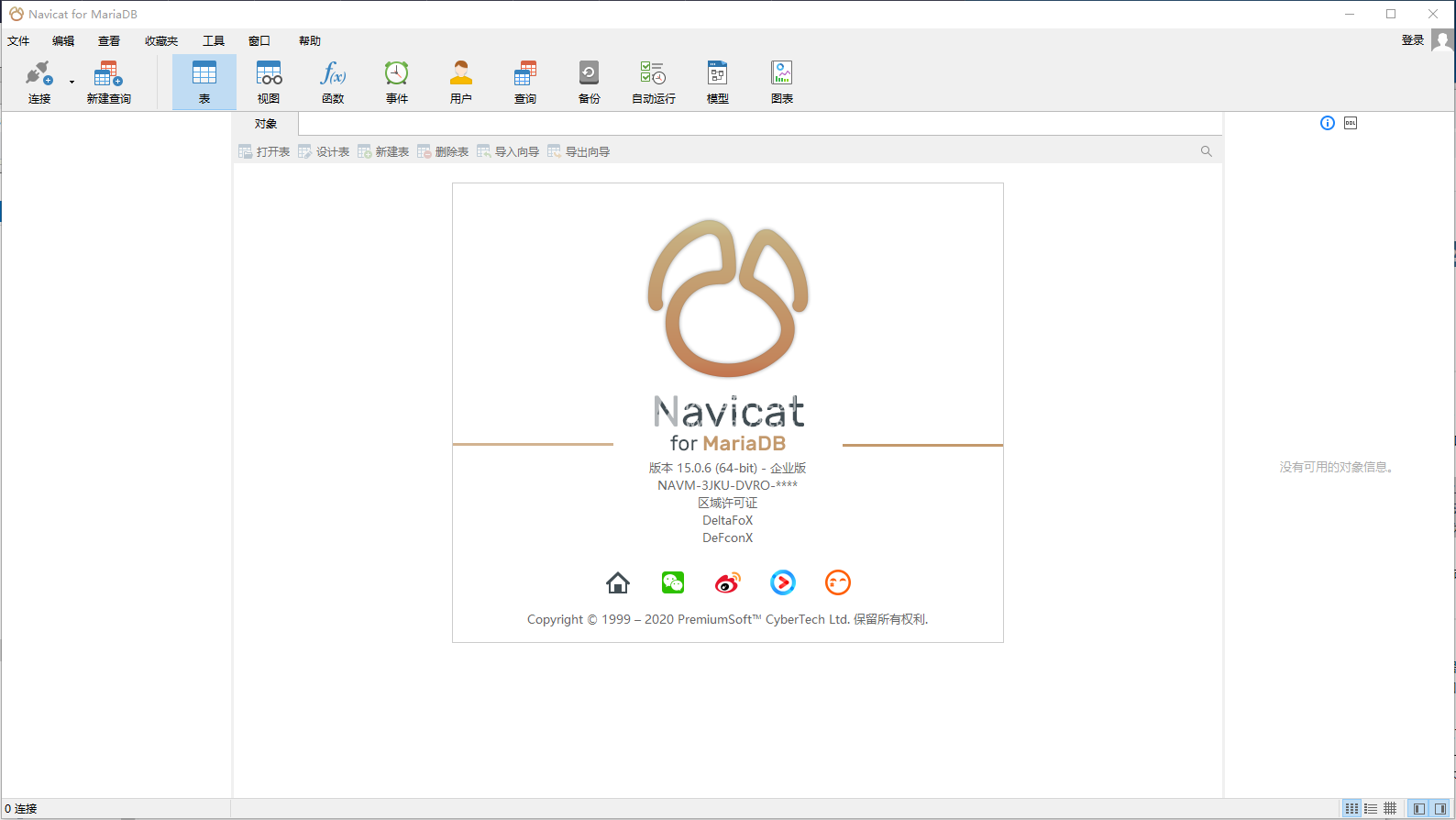Open the 模型 model icon
Screen dimensions: 1456x820
click(x=718, y=73)
